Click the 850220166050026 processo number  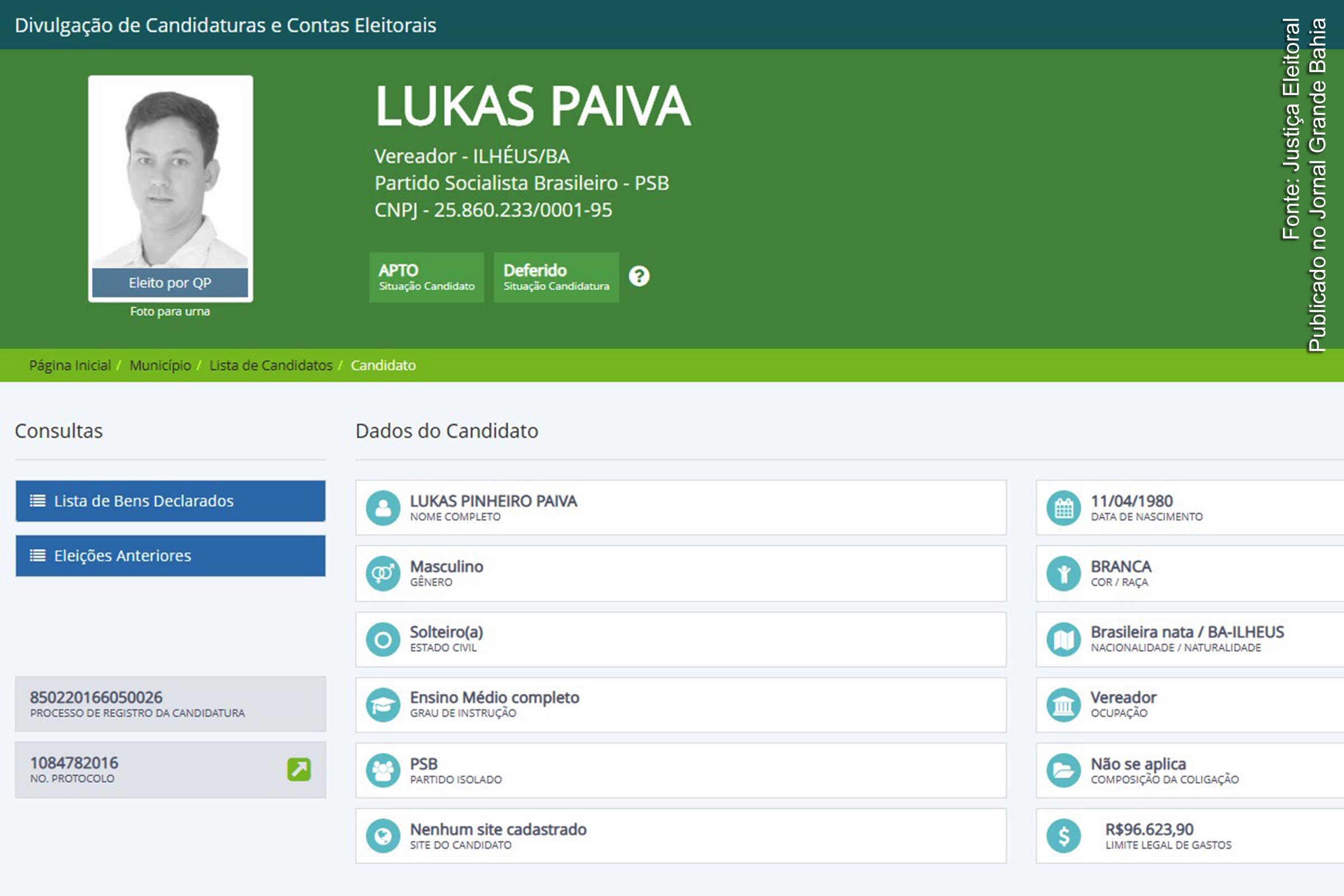click(96, 697)
